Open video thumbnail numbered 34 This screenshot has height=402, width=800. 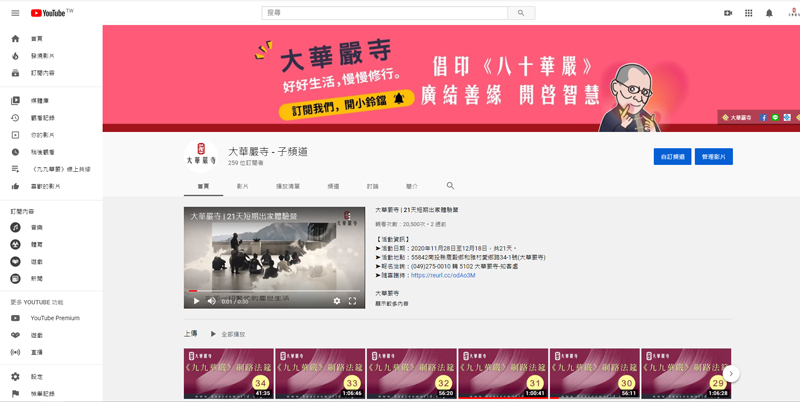tap(229, 373)
